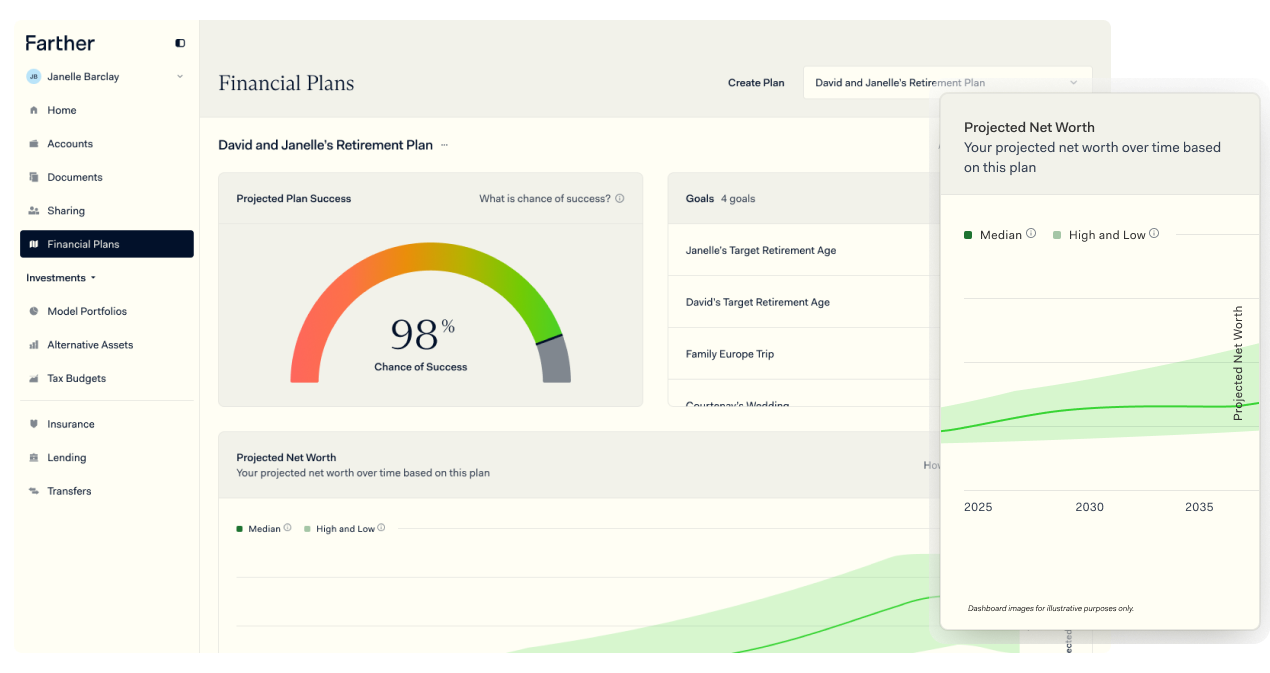Click the Financial Plans map icon
This screenshot has height=673, width=1270.
[34, 244]
